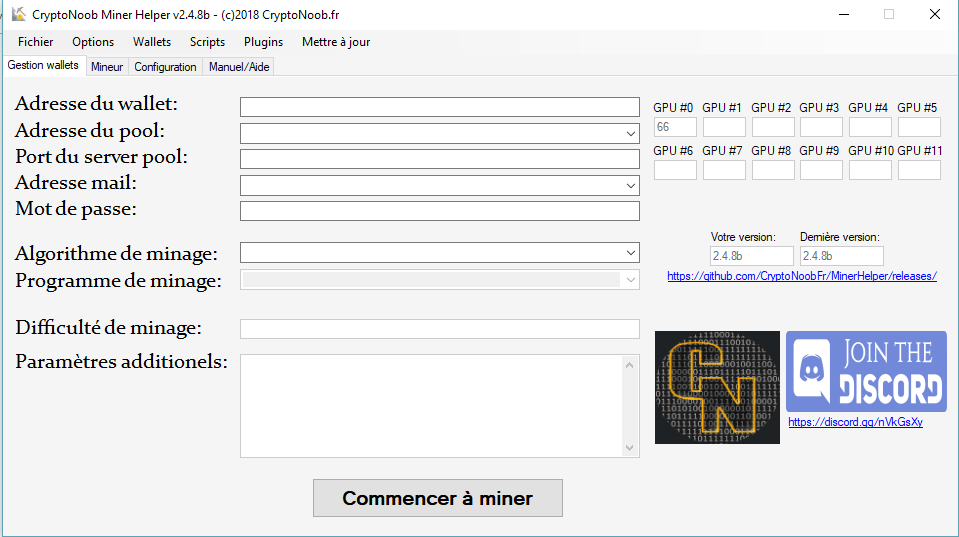Click the GPU #2 input field

coord(773,127)
